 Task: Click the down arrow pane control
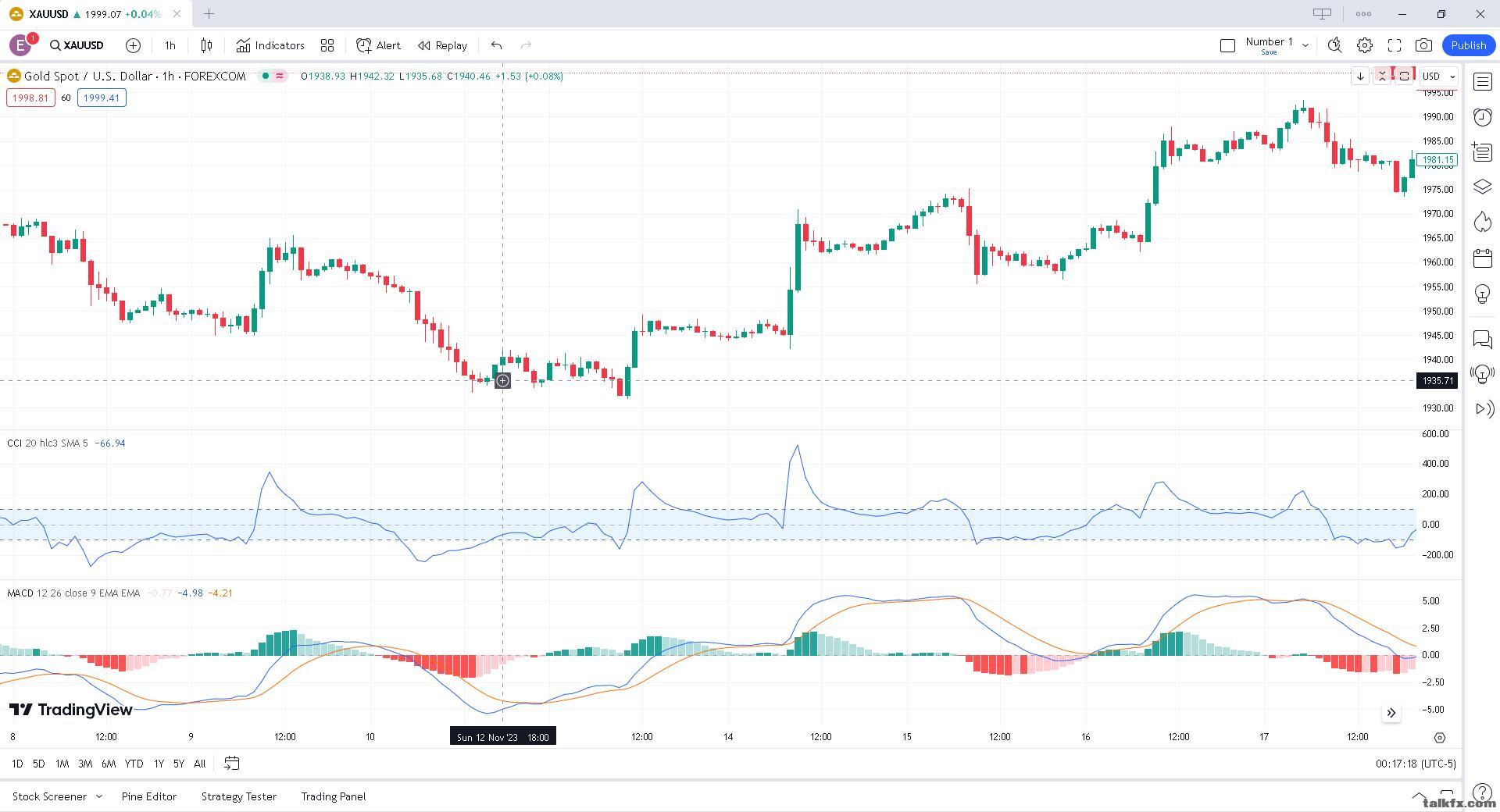click(x=1360, y=76)
